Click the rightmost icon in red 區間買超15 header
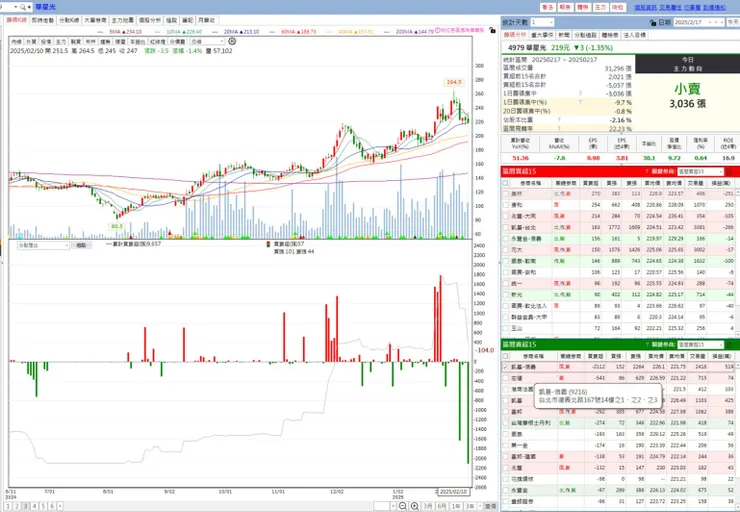 pos(729,171)
